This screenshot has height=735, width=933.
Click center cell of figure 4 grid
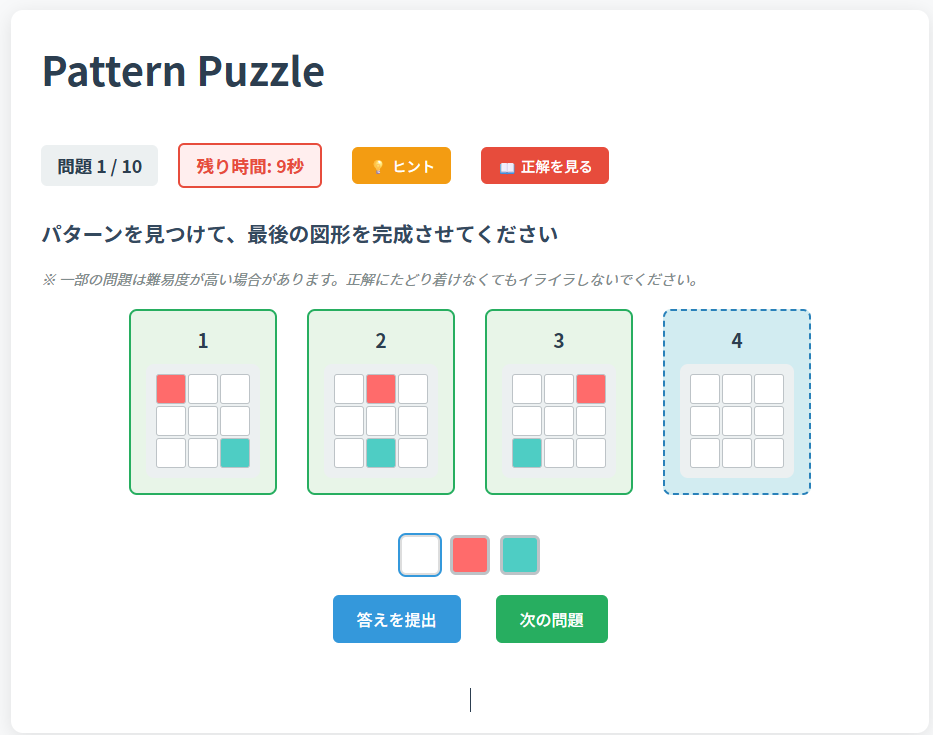737,421
